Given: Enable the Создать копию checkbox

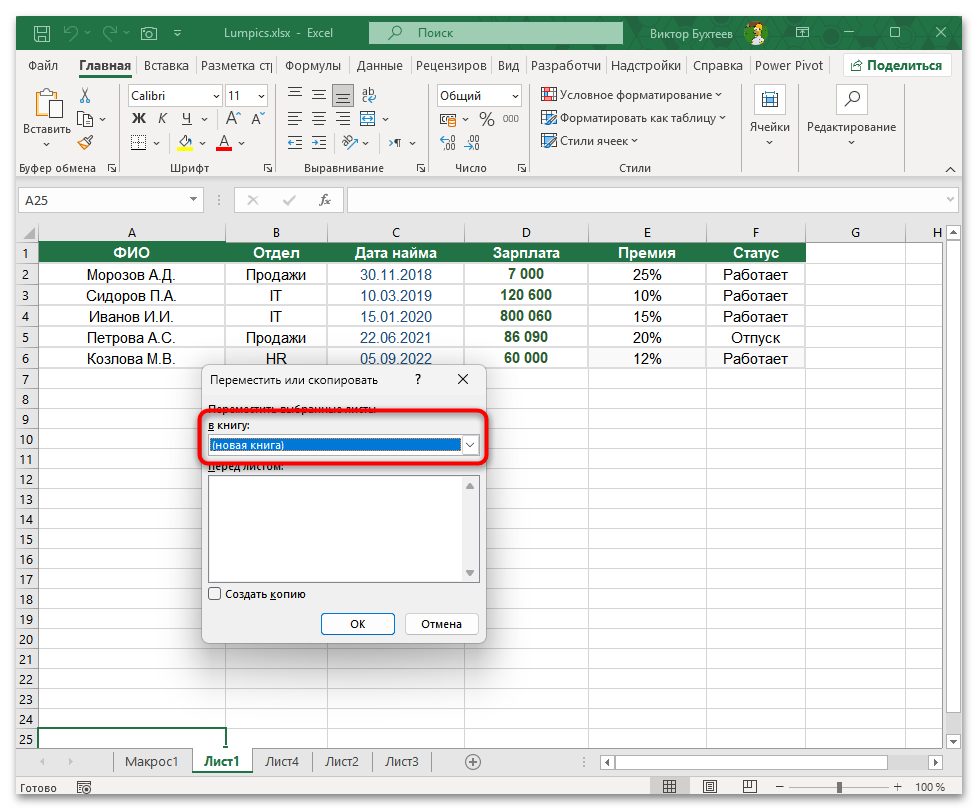Looking at the screenshot, I should click(214, 593).
